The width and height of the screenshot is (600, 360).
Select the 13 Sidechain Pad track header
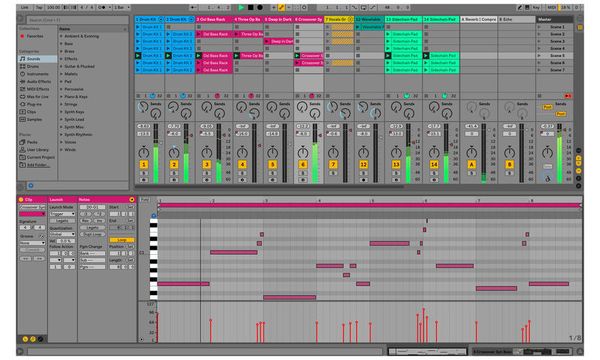403,19
